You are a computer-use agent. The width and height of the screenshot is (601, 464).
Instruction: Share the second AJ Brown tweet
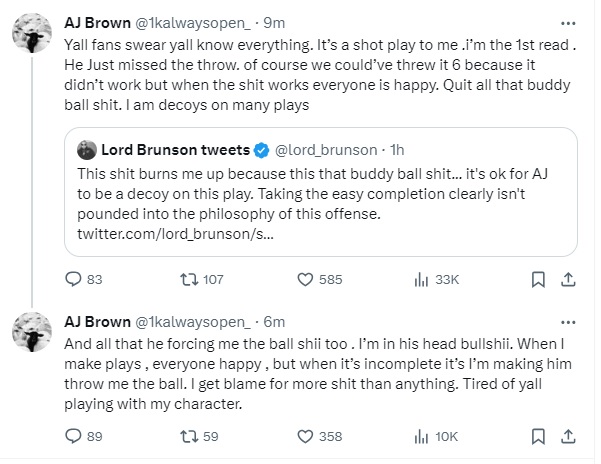click(x=570, y=436)
